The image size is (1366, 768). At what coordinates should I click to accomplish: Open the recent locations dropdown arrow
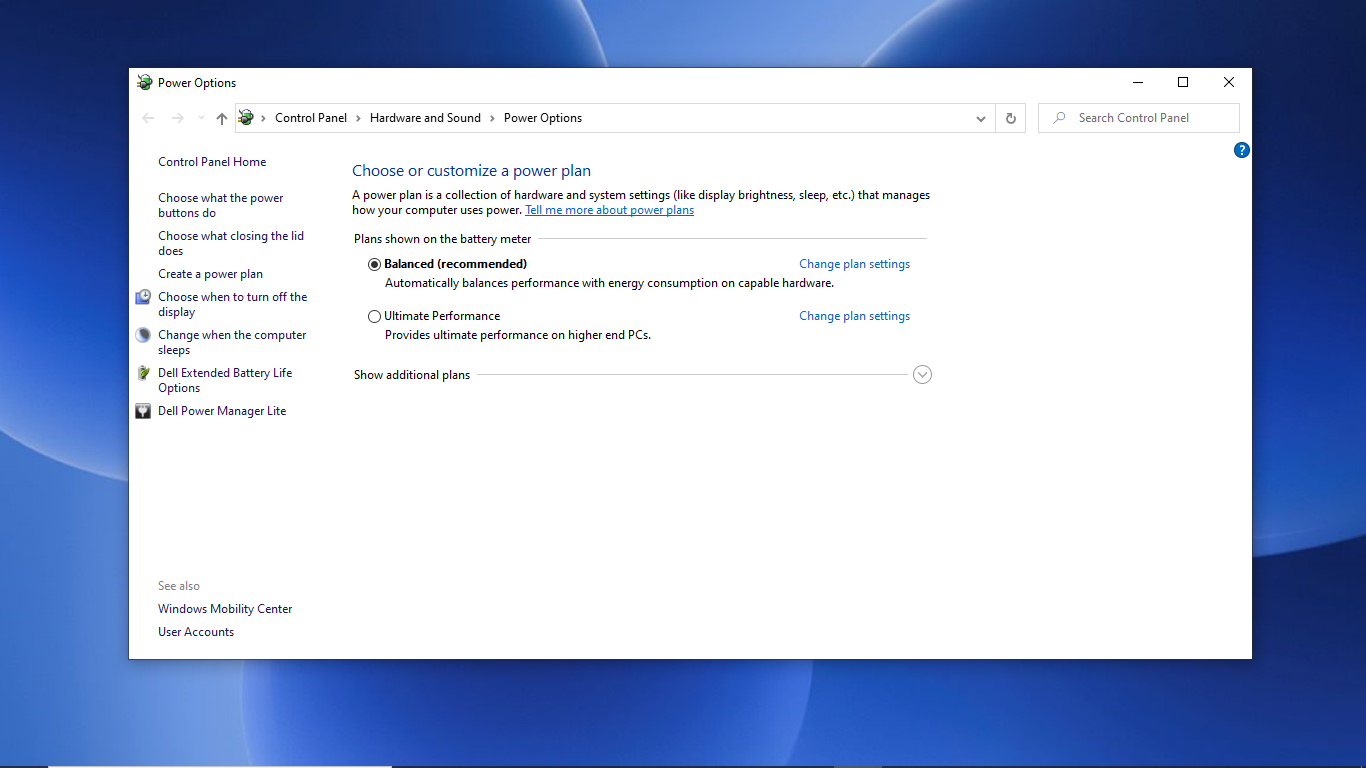[x=201, y=118]
